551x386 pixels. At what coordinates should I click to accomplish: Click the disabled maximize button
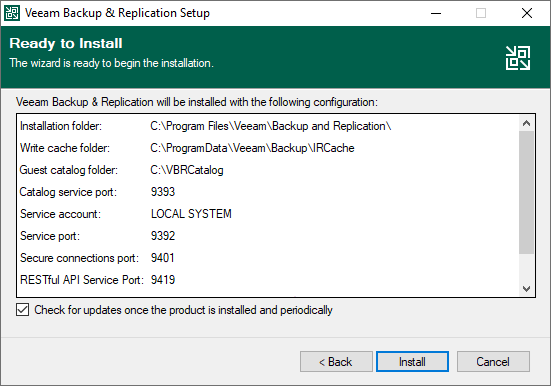481,13
